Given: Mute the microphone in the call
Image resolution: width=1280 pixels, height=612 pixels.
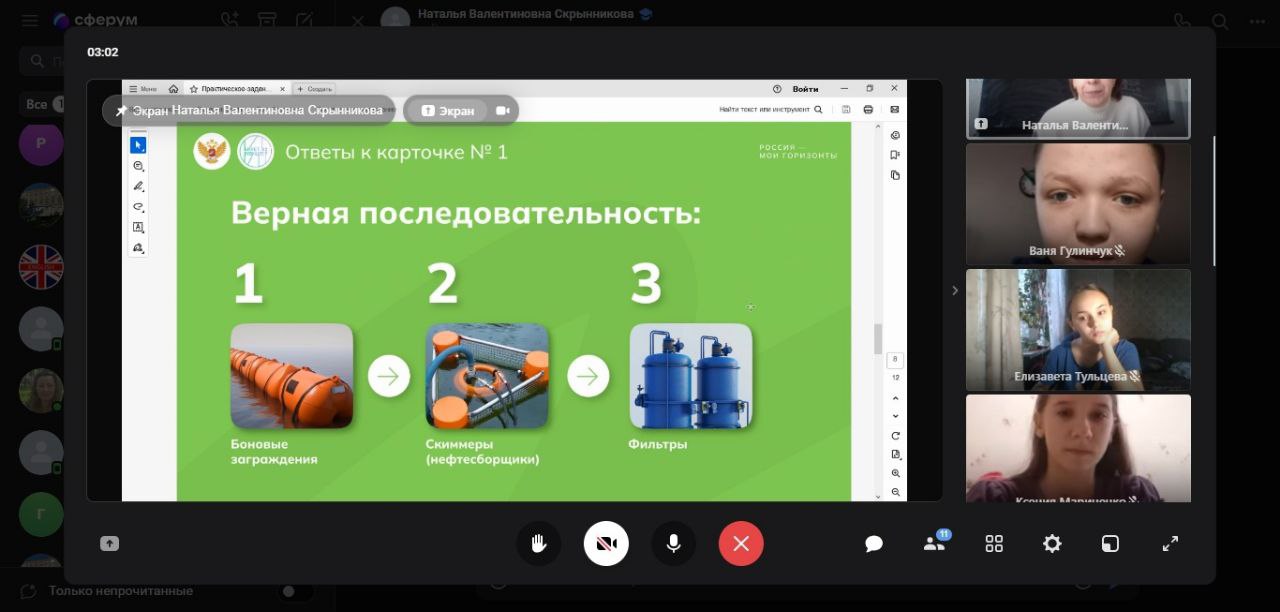Looking at the screenshot, I should [674, 544].
